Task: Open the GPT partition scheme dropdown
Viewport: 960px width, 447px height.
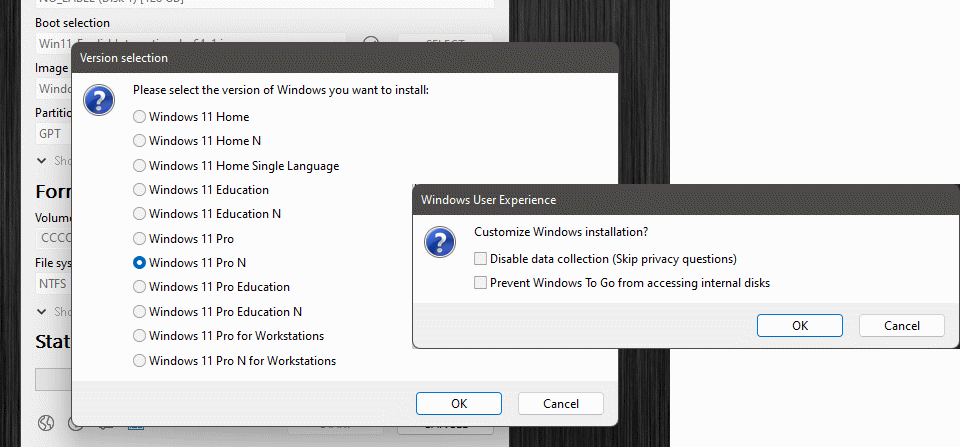Action: pos(54,133)
